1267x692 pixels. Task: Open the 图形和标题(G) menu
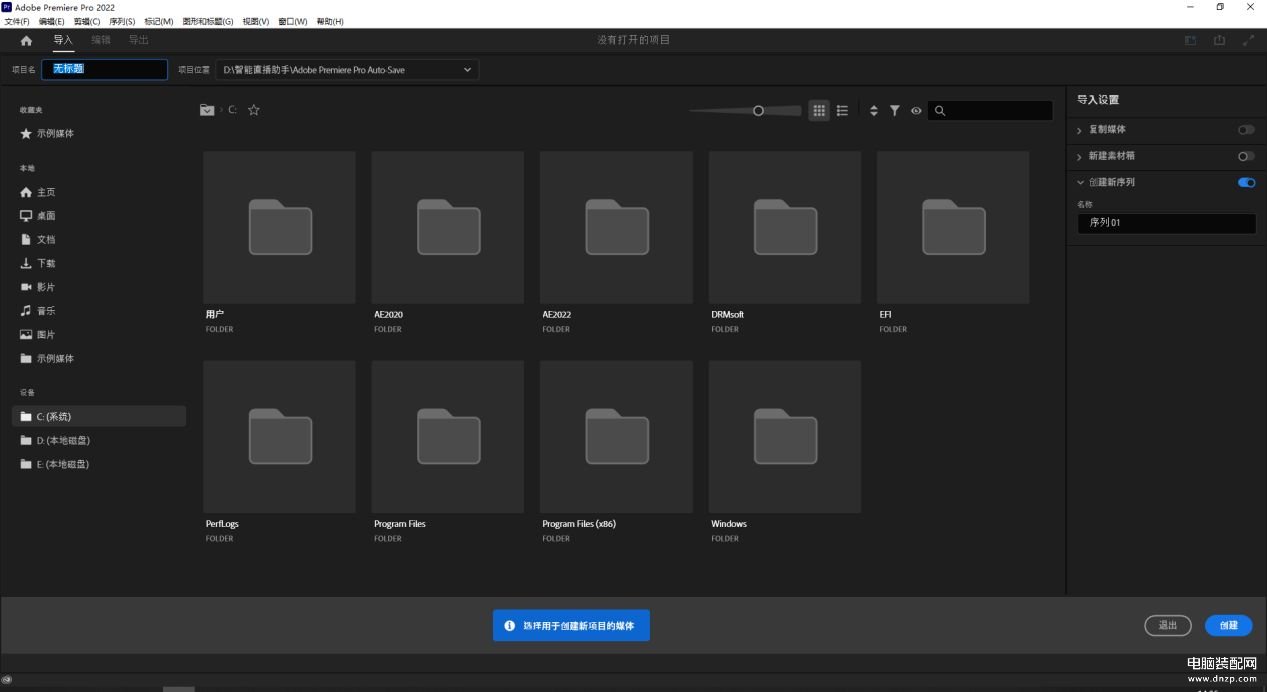pyautogui.click(x=208, y=21)
